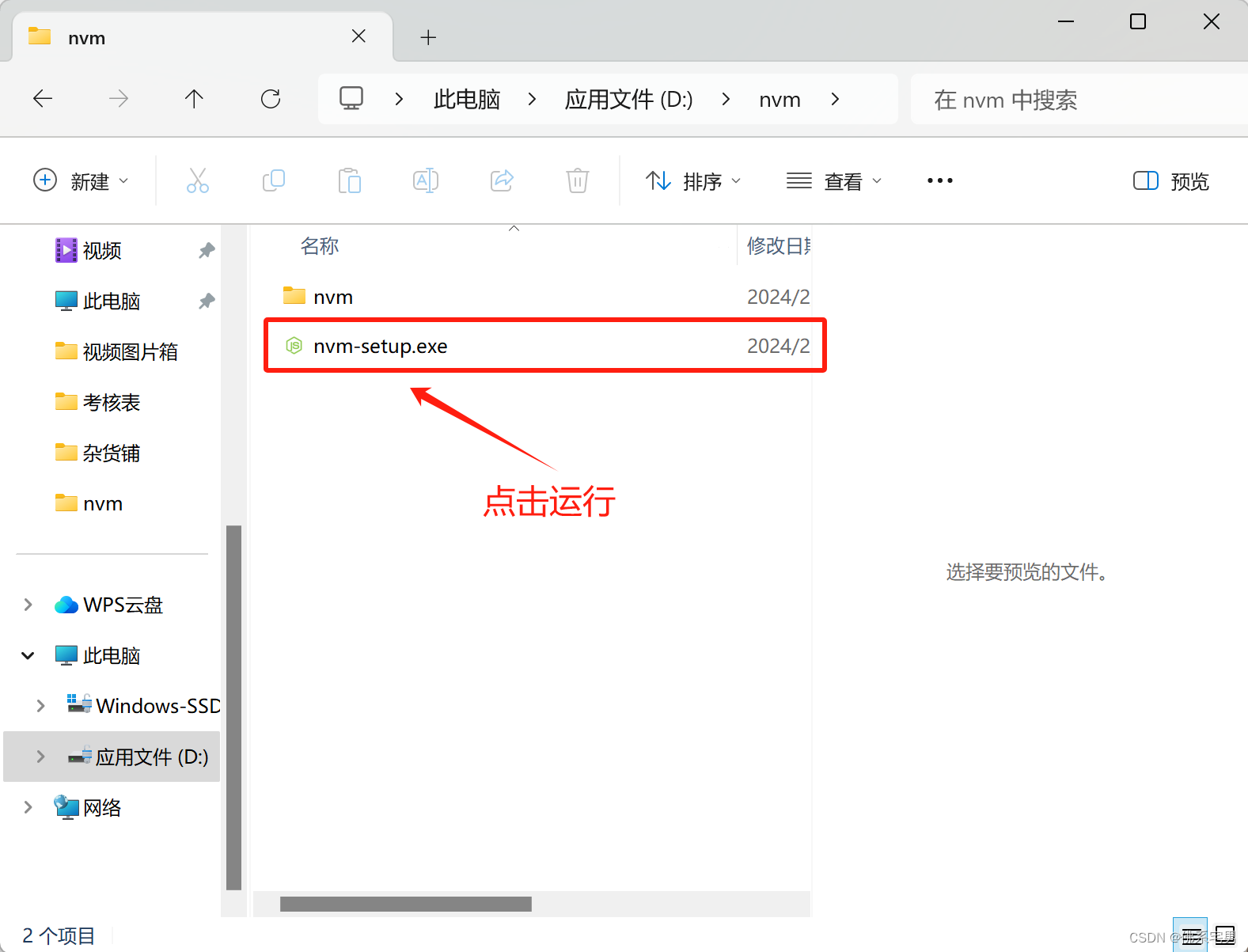
Task: Click chevron before 此电脑 in address bar
Action: point(399,99)
